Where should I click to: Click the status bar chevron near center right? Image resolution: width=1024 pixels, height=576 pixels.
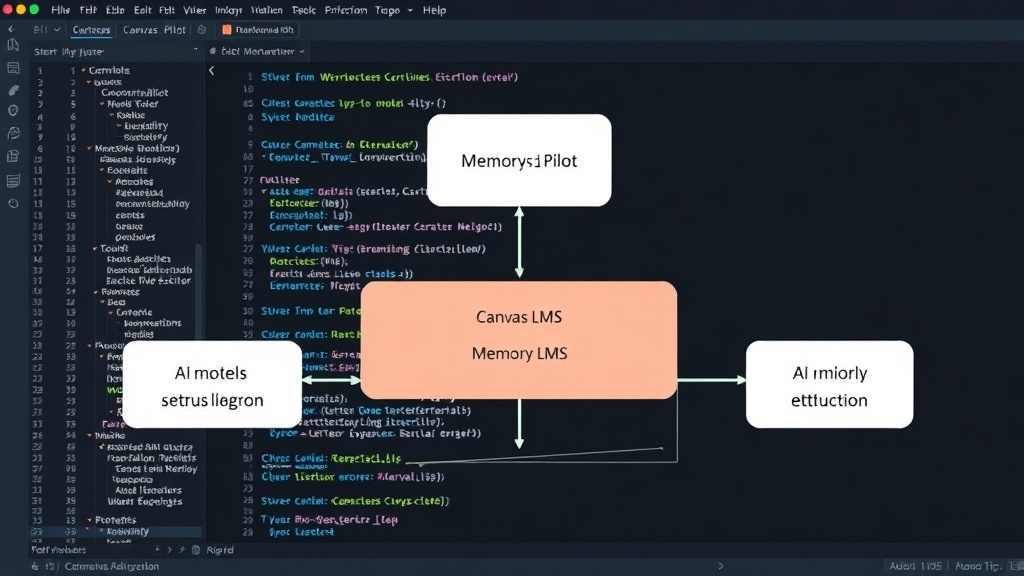[721, 566]
